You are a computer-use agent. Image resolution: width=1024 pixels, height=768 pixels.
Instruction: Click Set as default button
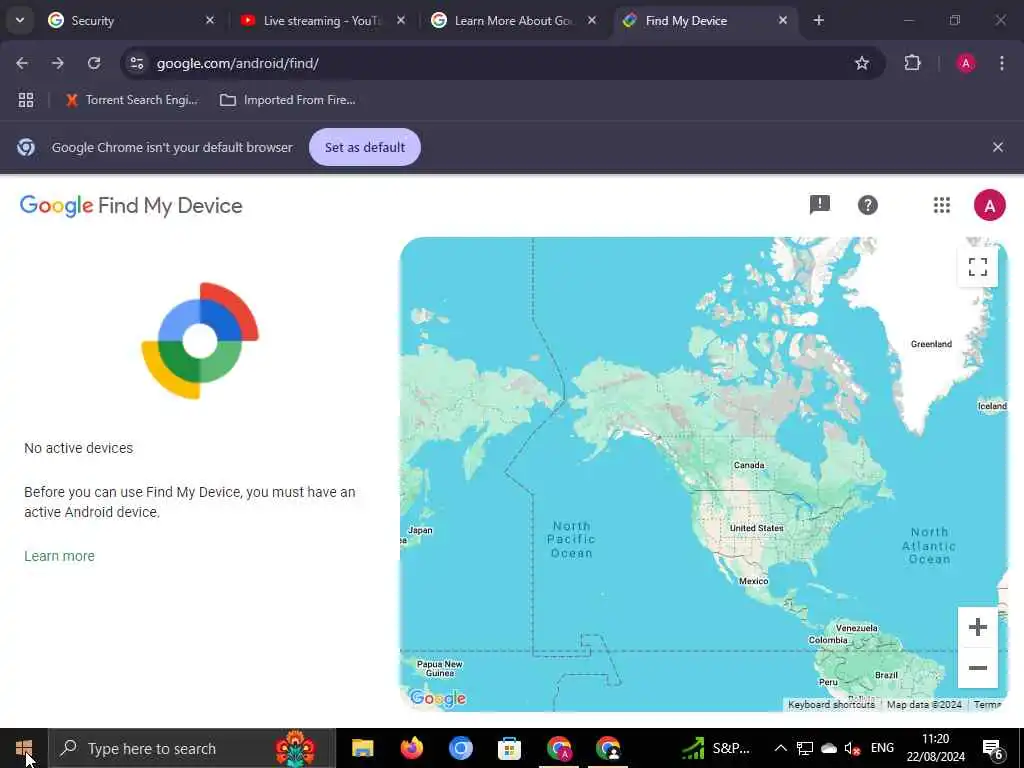(365, 147)
